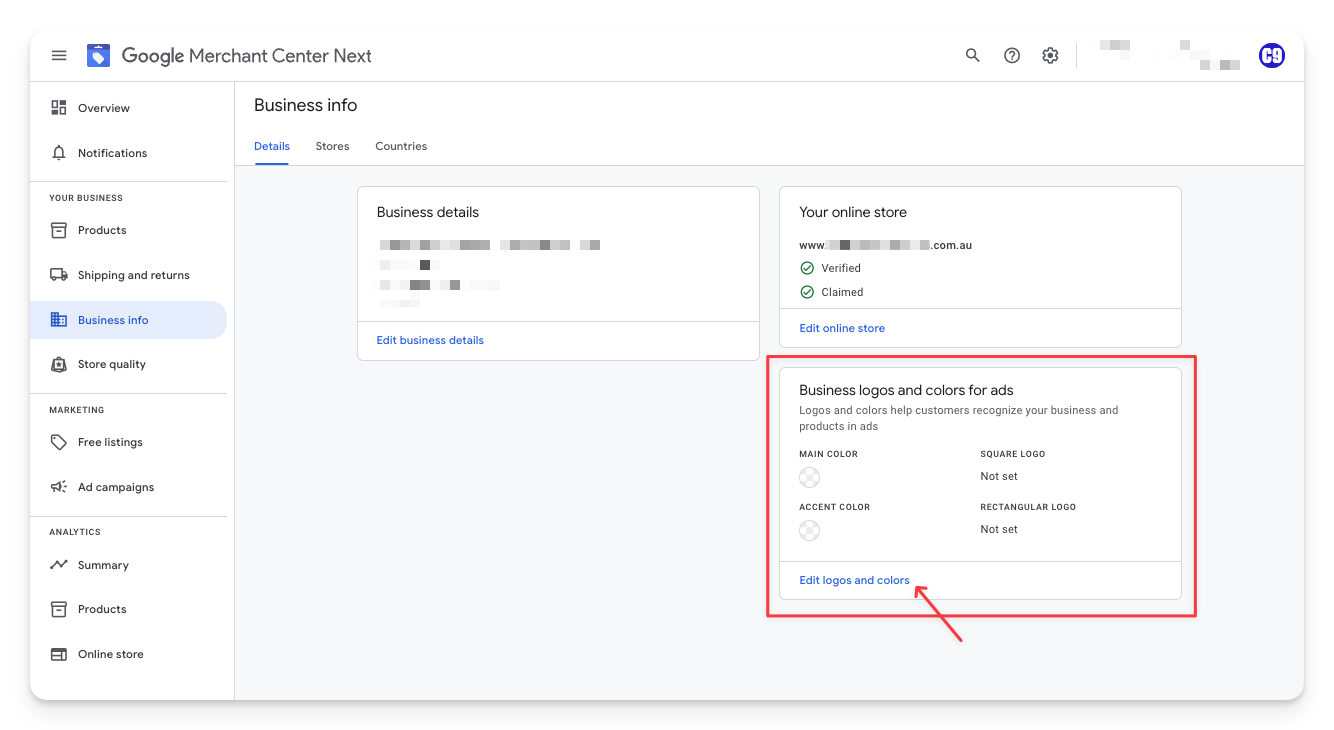Switch to the Countries tab
The width and height of the screenshot is (1334, 730).
click(401, 146)
